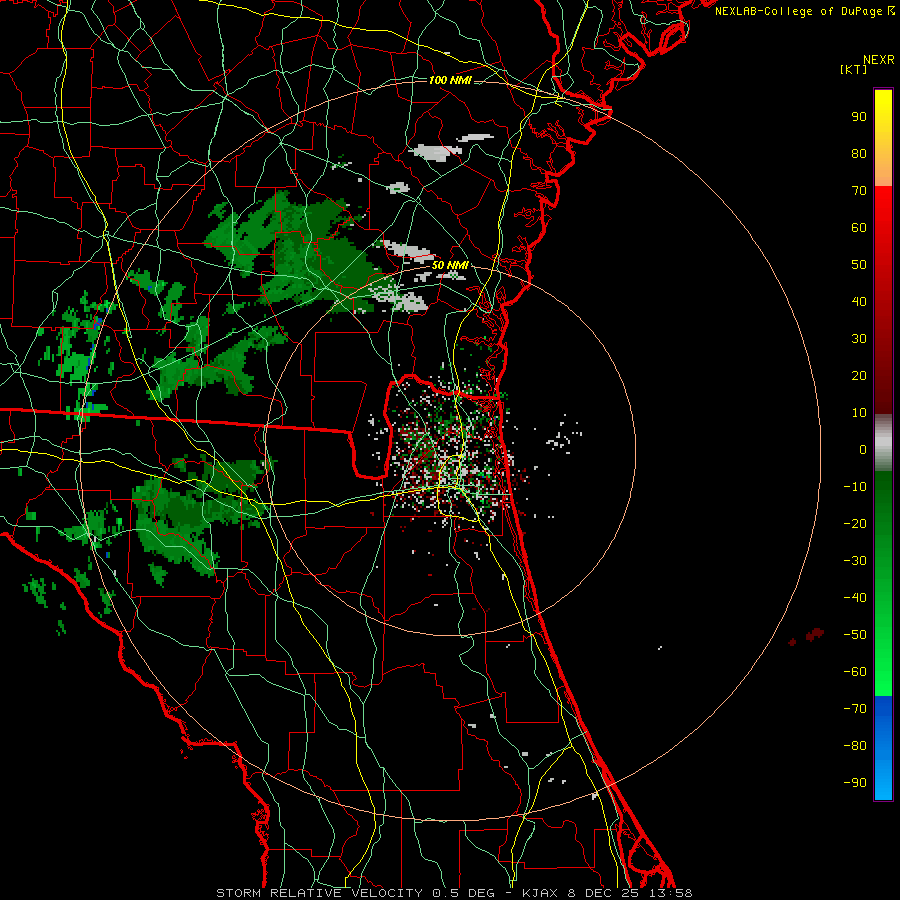Click the Storm Relative Velocity caption at bottom

point(454,893)
